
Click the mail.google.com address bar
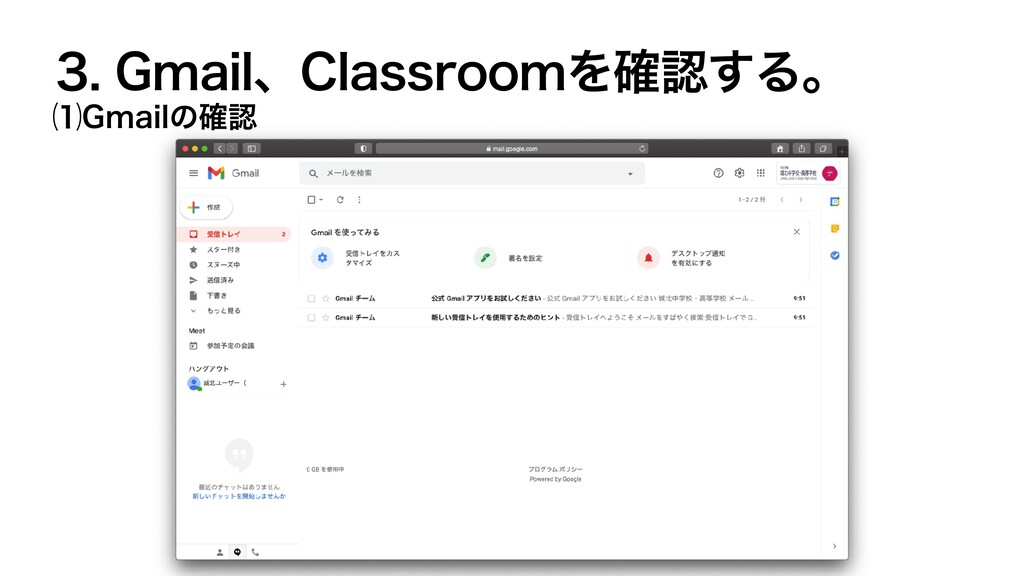tap(512, 149)
